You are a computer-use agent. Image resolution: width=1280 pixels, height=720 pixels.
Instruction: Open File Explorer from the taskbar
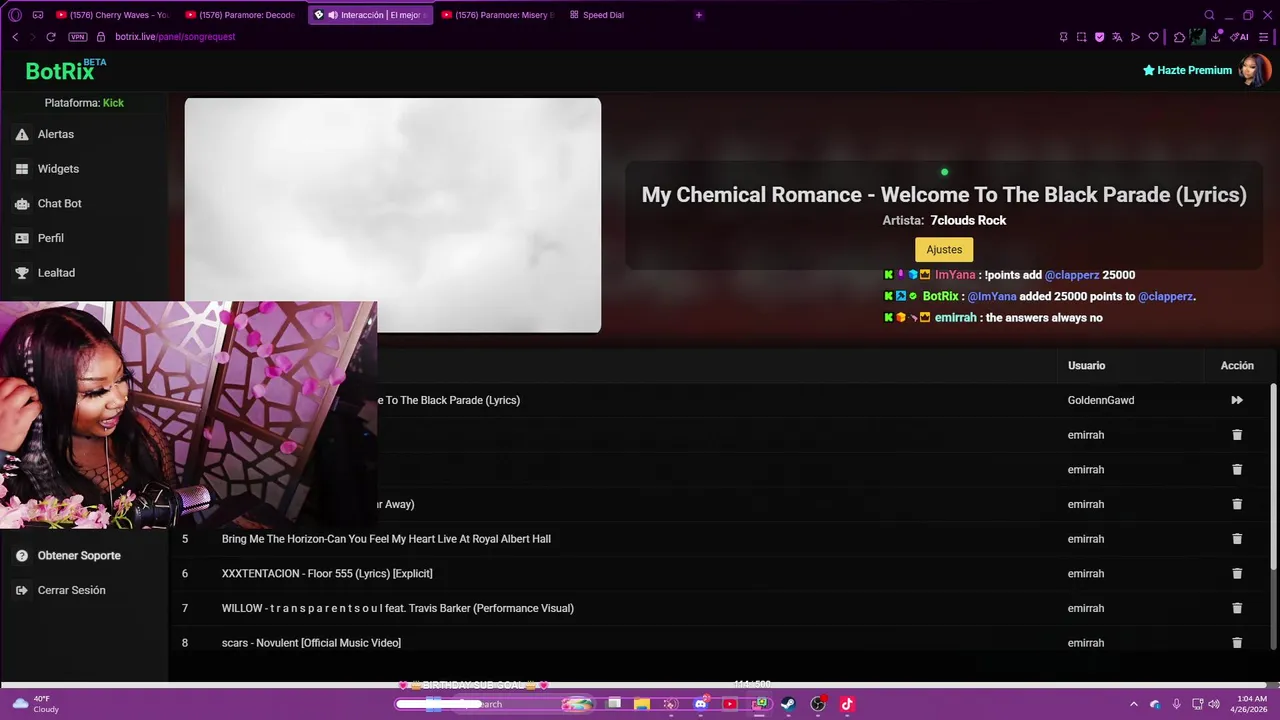click(642, 704)
